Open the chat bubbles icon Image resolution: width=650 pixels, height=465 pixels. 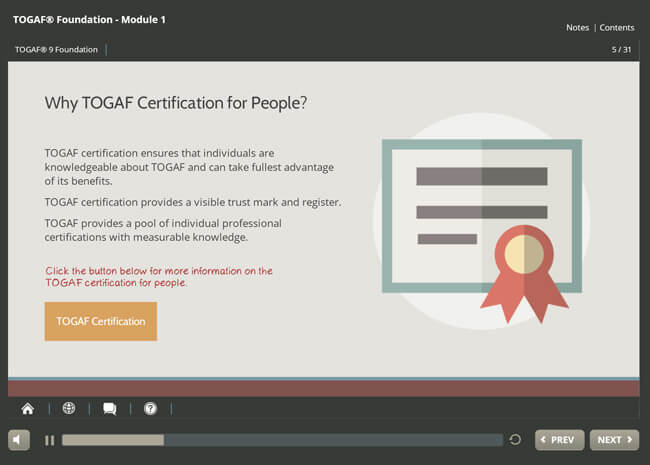point(109,409)
